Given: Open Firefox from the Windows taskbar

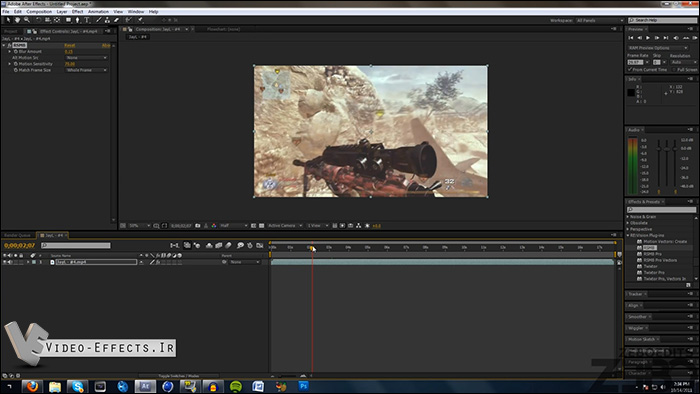Looking at the screenshot, I should coord(32,386).
